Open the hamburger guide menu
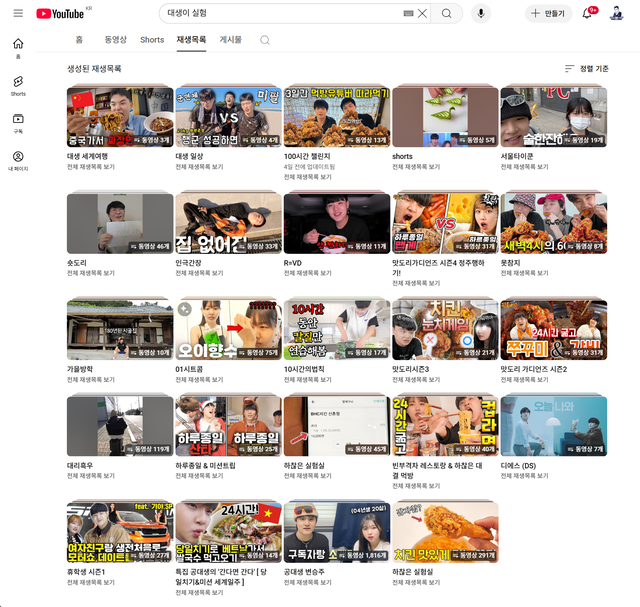Screen dimensions: 640x607 [18, 13]
